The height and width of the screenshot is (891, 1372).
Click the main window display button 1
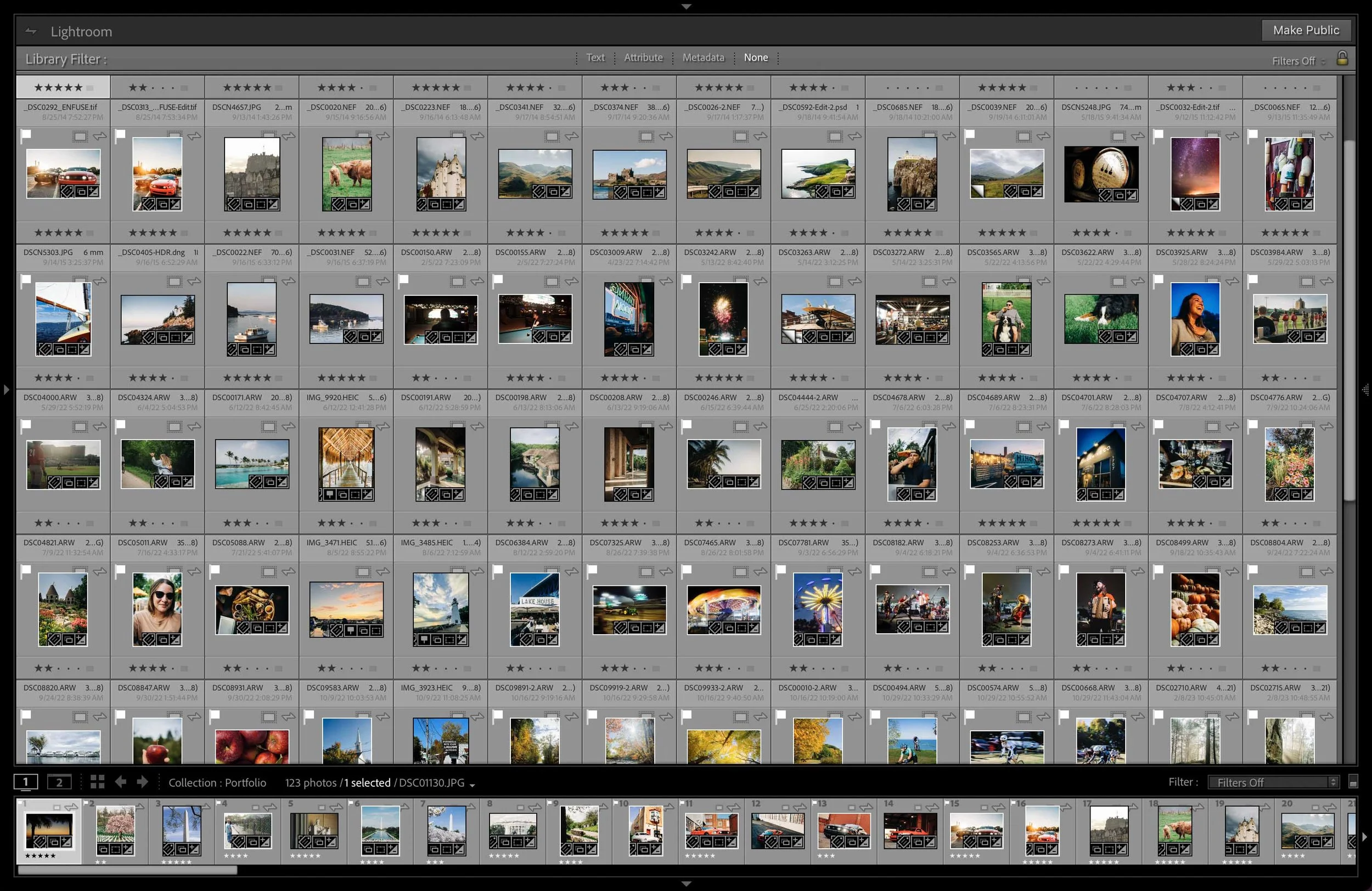point(25,782)
